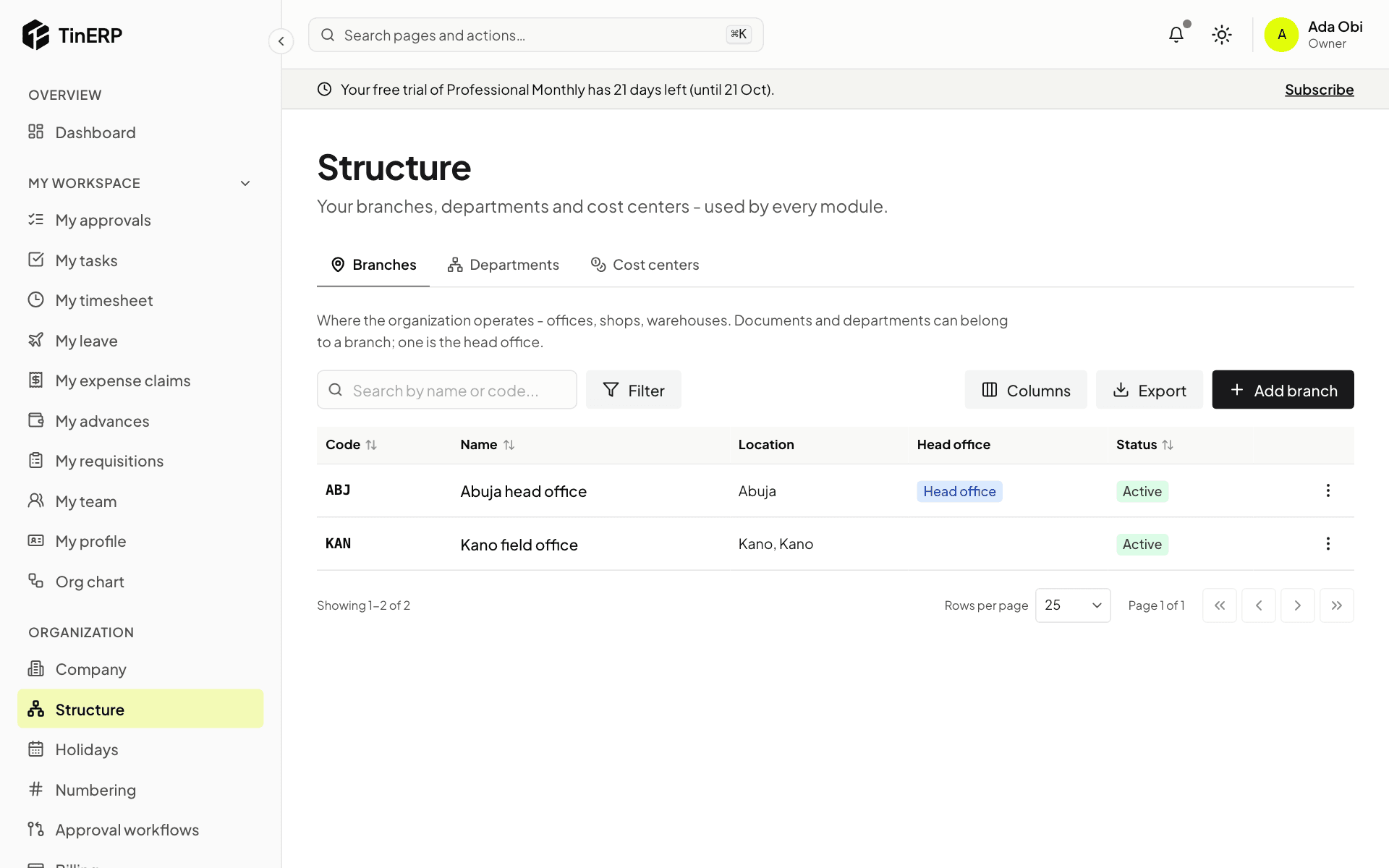Click the Subscribe link
The height and width of the screenshot is (868, 1389).
1319,90
